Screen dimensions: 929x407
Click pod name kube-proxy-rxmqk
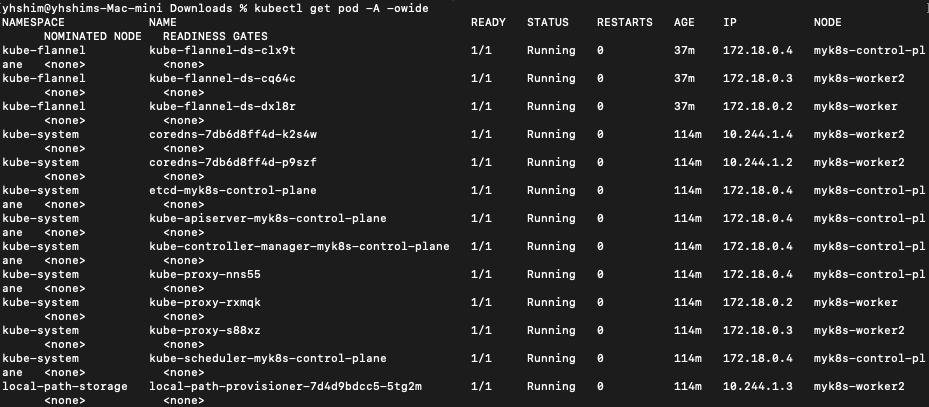(204, 302)
